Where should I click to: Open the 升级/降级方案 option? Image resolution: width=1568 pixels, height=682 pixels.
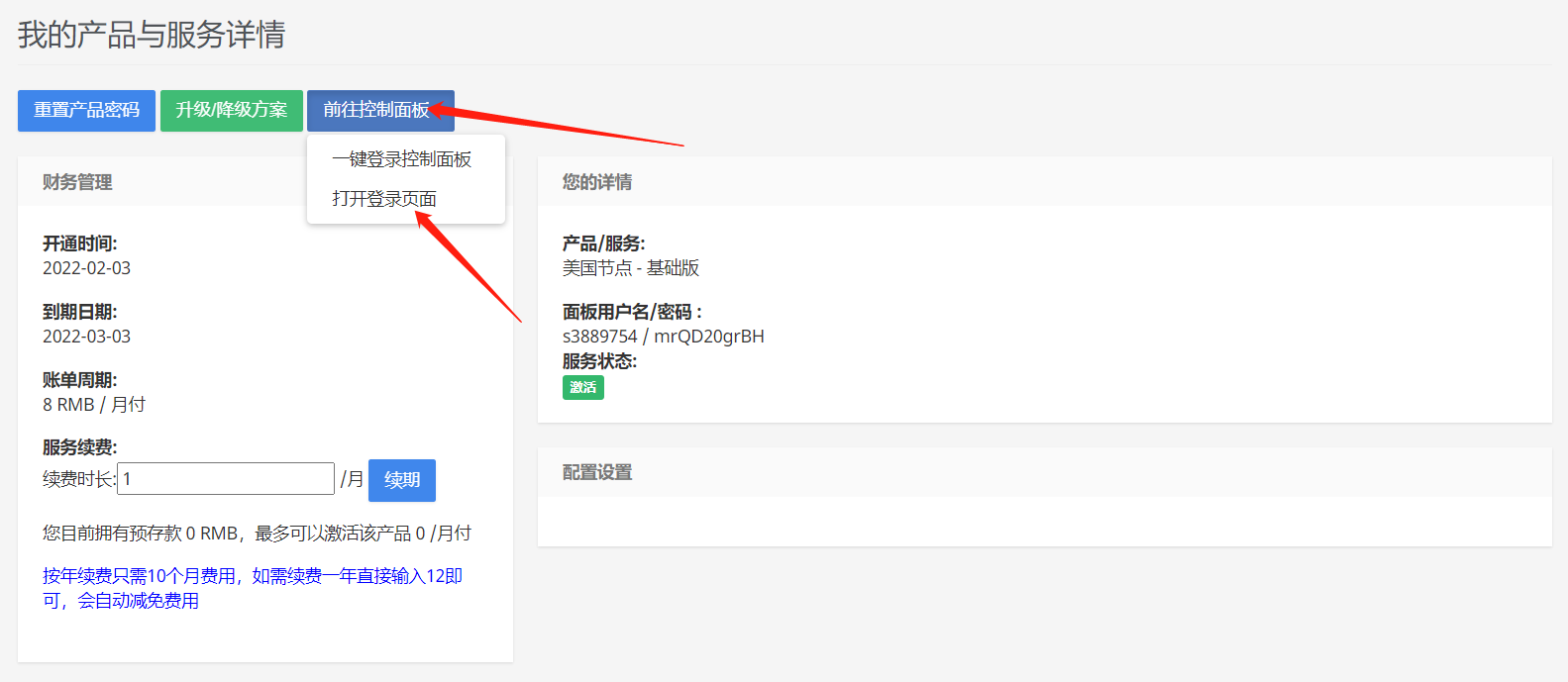click(x=232, y=111)
